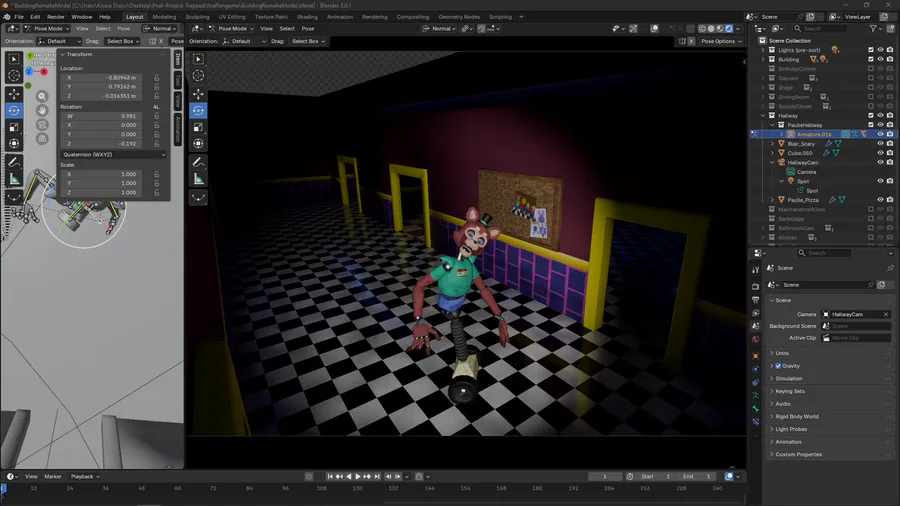Switch to the Modeling workspace tab
The image size is (900, 506).
pyautogui.click(x=164, y=17)
